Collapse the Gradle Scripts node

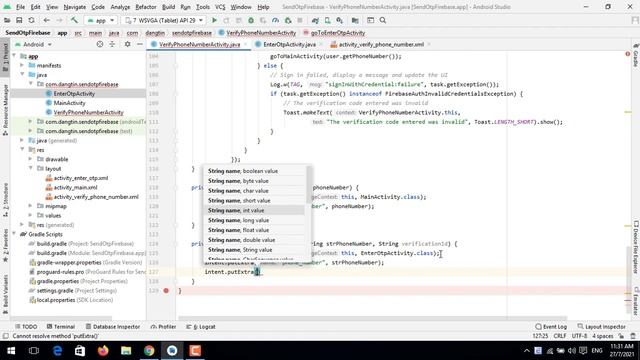[x=14, y=234]
